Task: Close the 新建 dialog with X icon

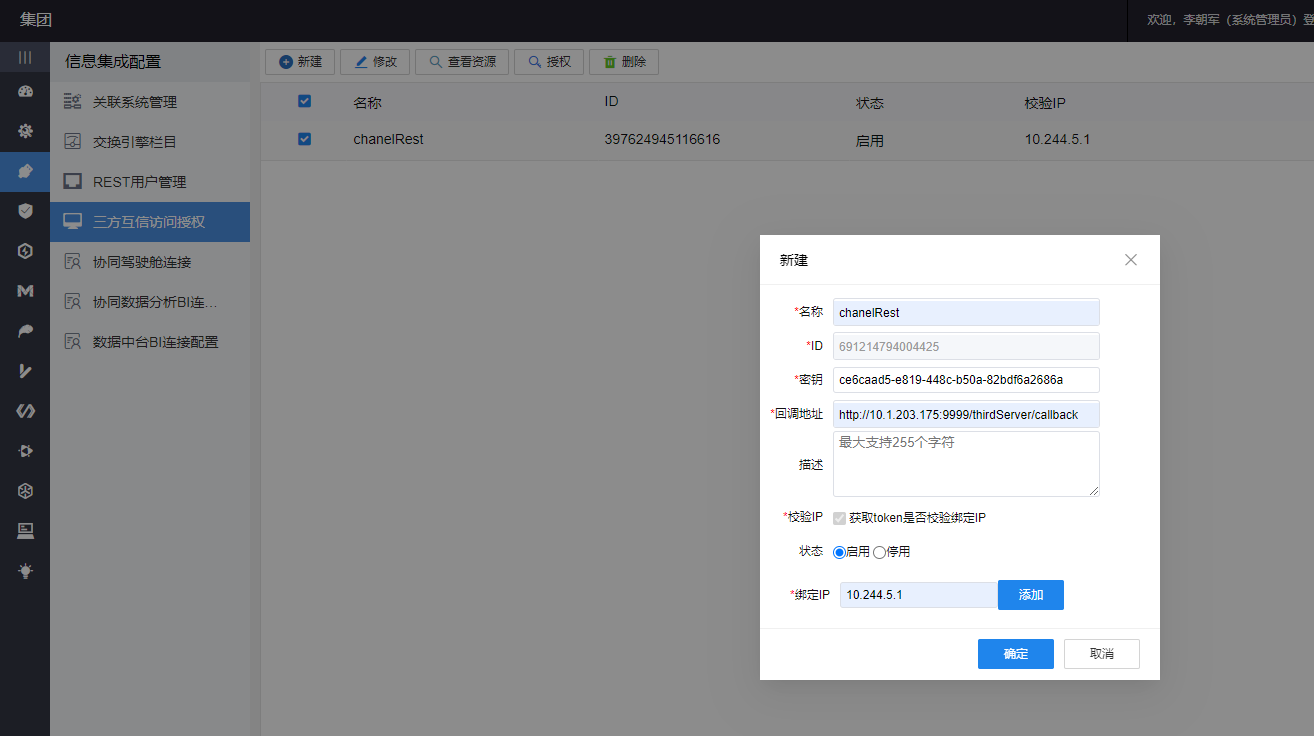Action: [x=1131, y=260]
